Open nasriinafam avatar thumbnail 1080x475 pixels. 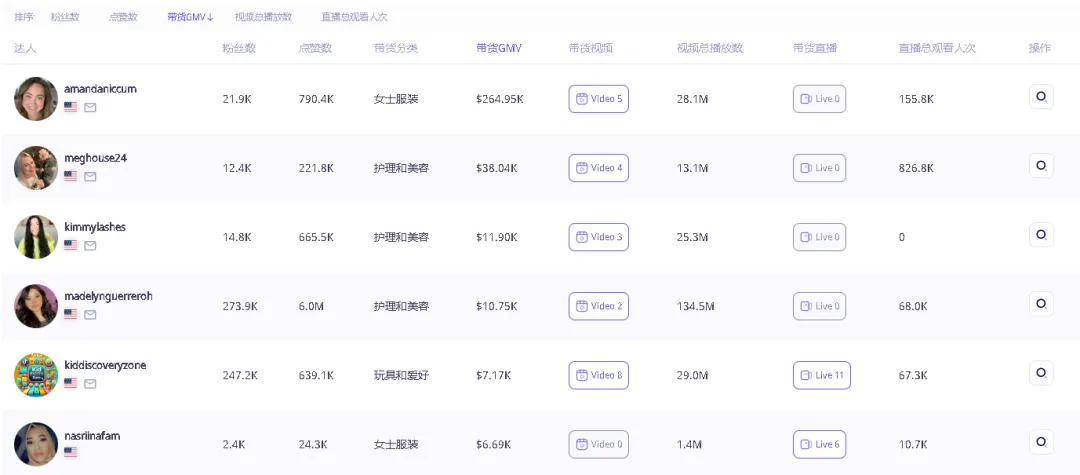(36, 444)
